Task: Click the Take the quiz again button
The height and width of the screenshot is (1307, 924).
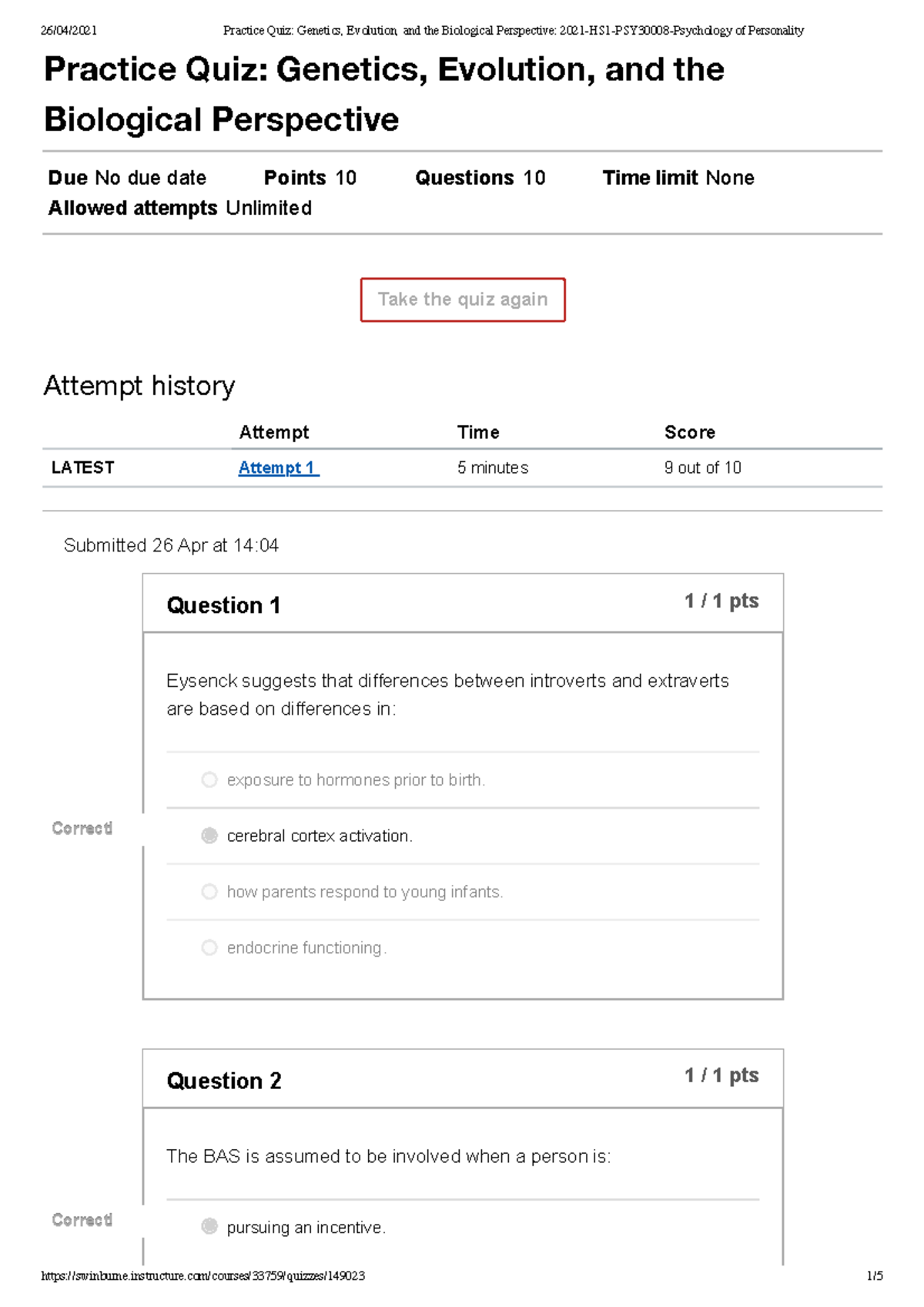Action: [463, 300]
